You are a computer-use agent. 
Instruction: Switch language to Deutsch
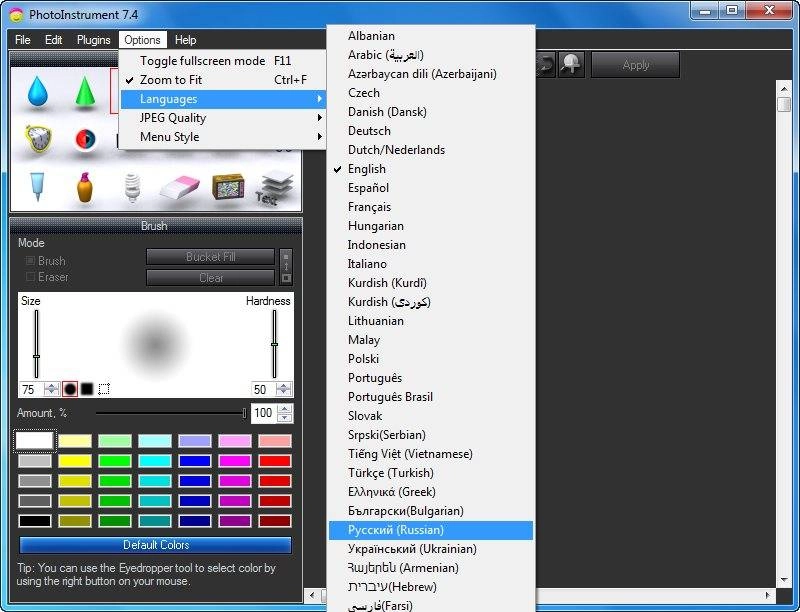tap(431, 131)
